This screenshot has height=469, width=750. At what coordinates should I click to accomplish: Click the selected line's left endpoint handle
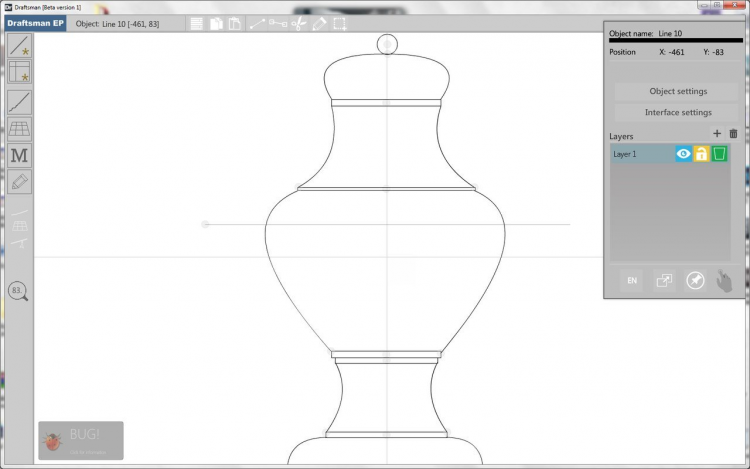tap(205, 224)
